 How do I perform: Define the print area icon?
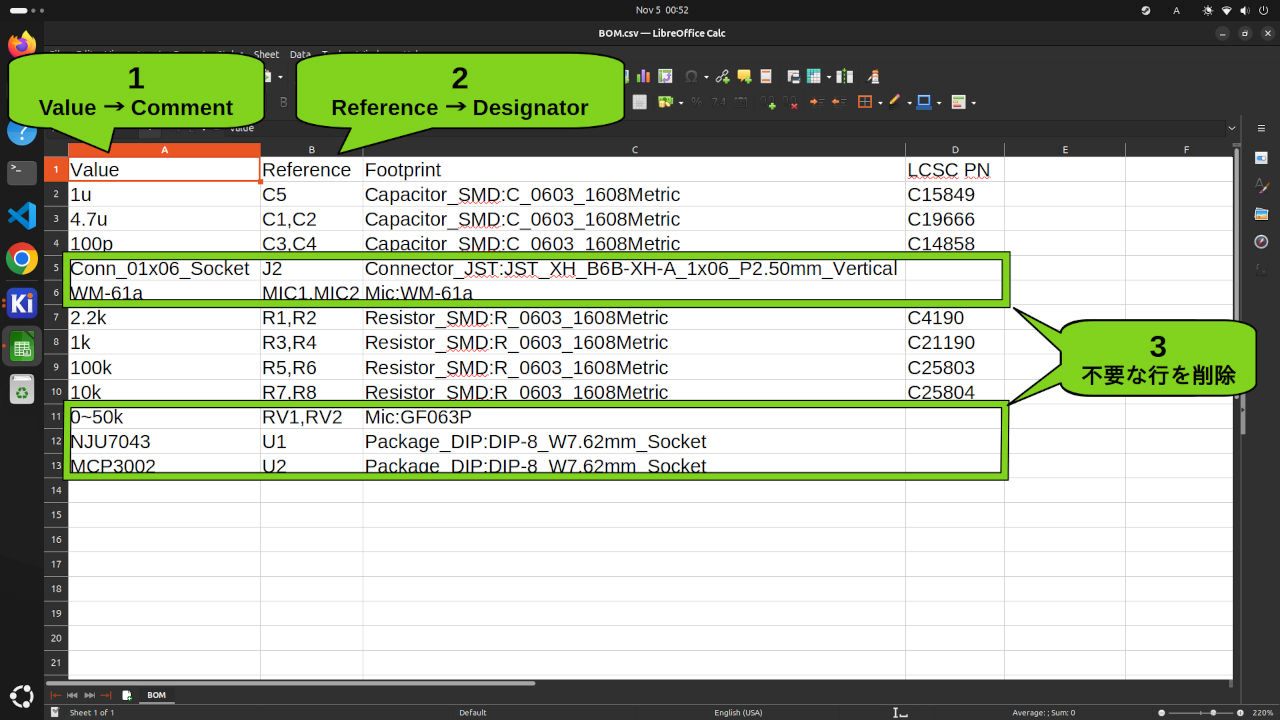click(793, 76)
